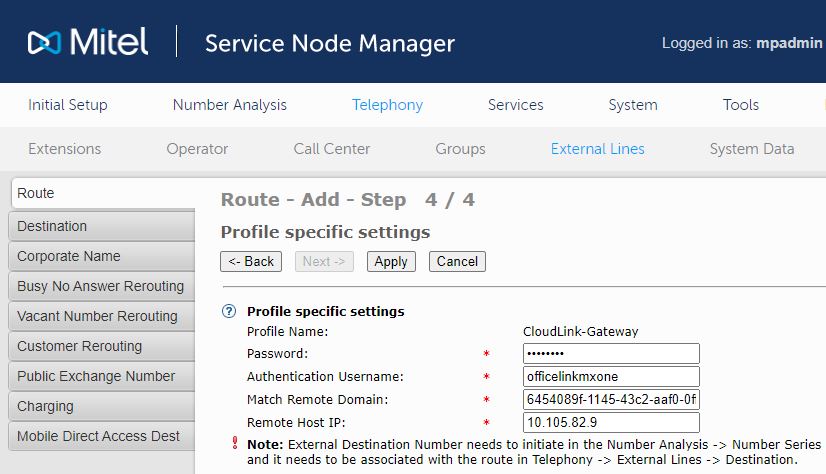
Task: Select Vacant Number Rerouting sidebar item
Action: tap(100, 316)
